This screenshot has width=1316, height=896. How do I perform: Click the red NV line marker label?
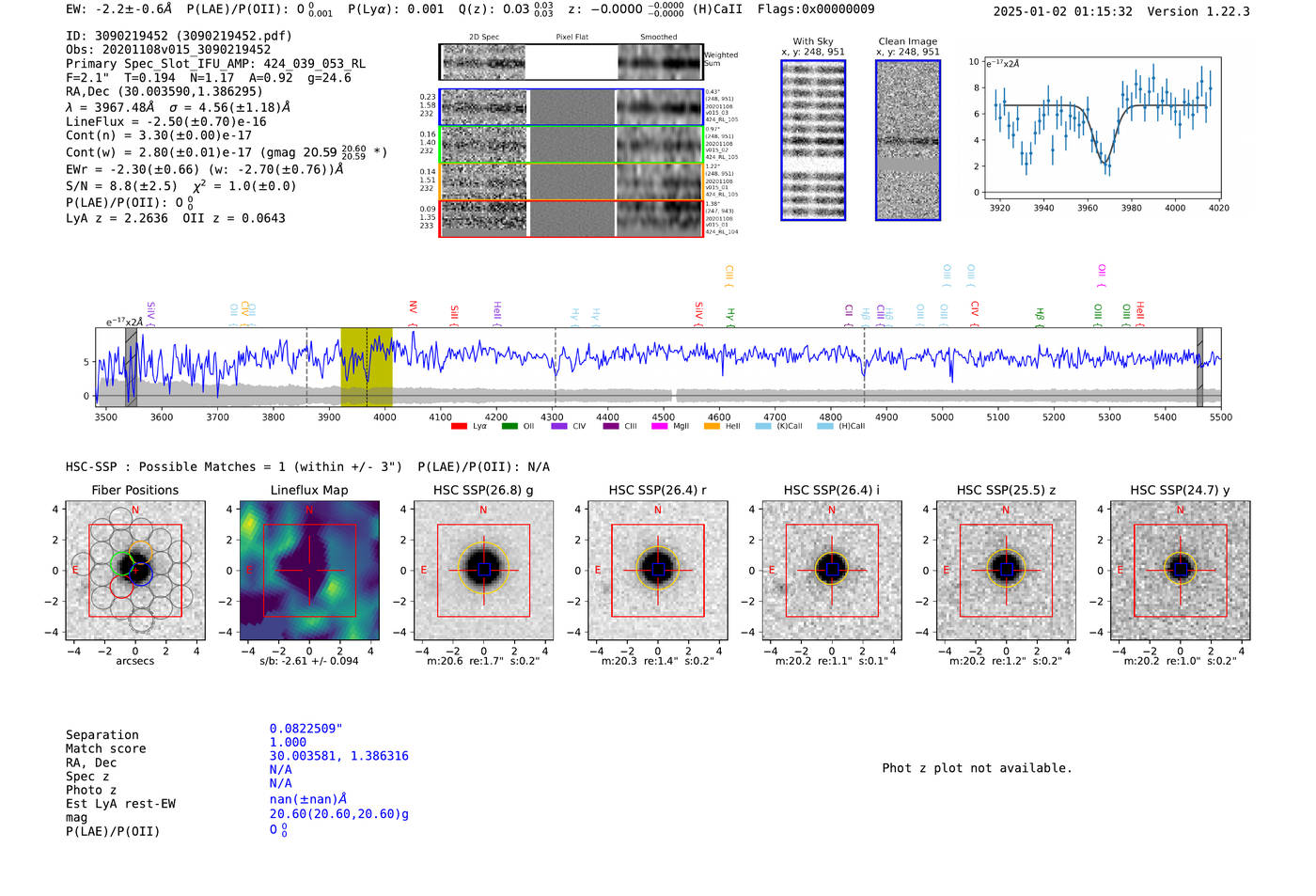[x=413, y=307]
